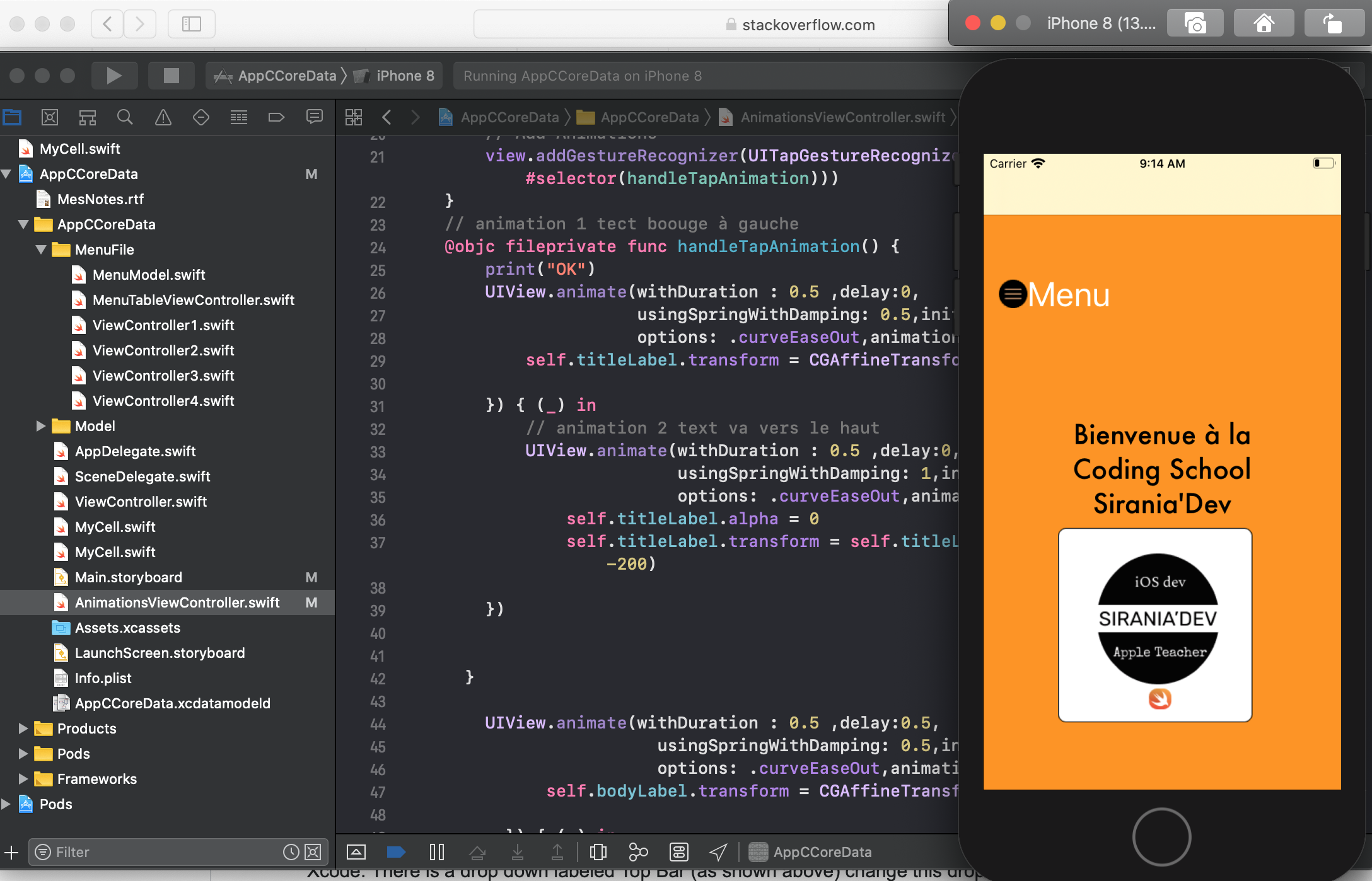Open the Debug navigator icon
Image resolution: width=1372 pixels, height=881 pixels.
click(x=239, y=117)
